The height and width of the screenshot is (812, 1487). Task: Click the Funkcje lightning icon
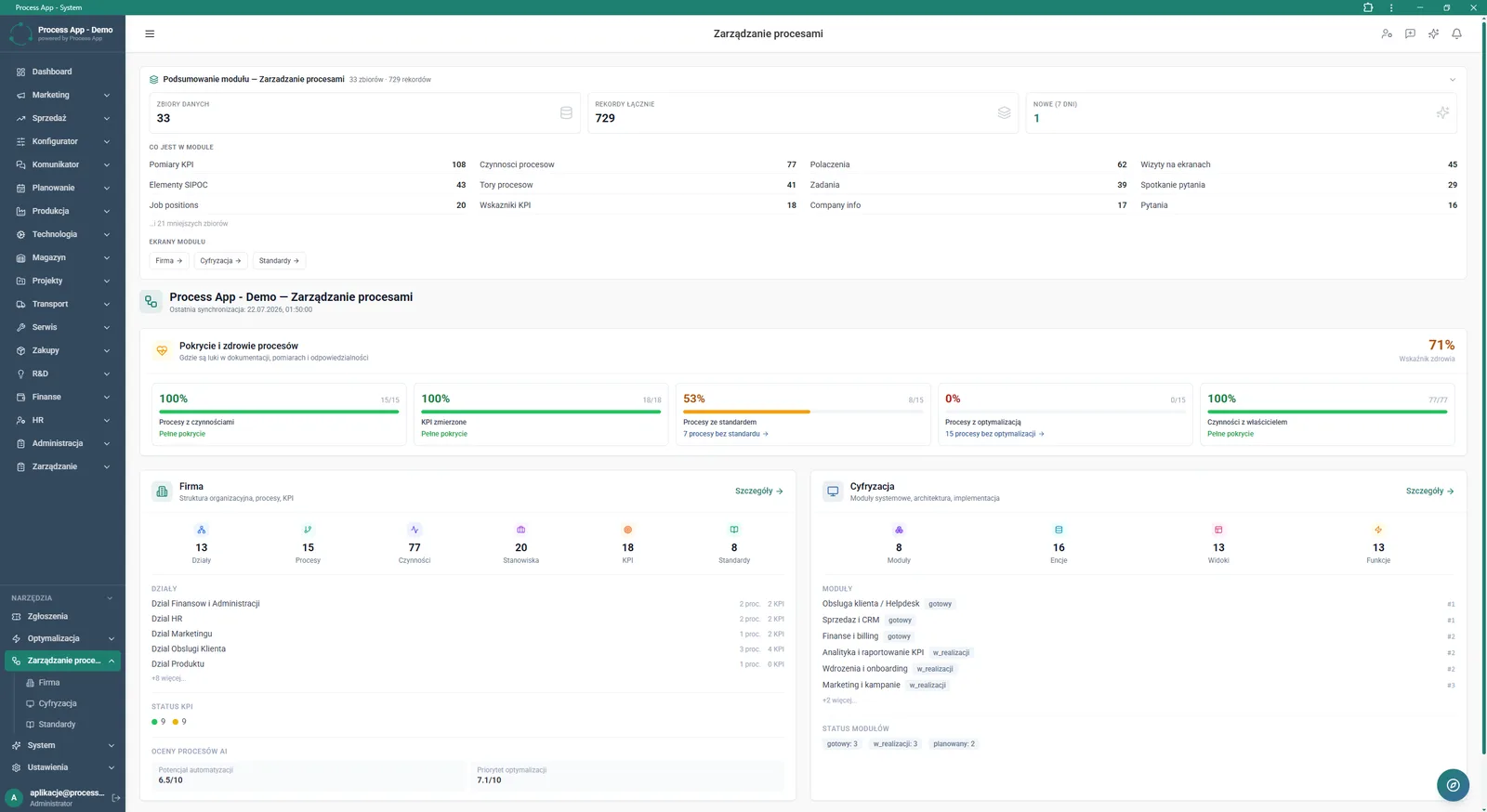coord(1378,530)
